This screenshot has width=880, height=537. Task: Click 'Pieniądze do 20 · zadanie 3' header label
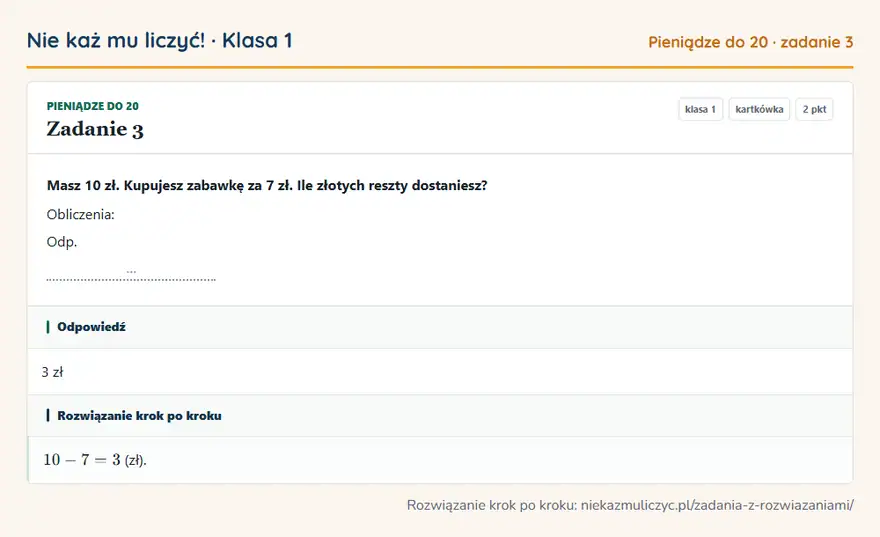coord(750,42)
